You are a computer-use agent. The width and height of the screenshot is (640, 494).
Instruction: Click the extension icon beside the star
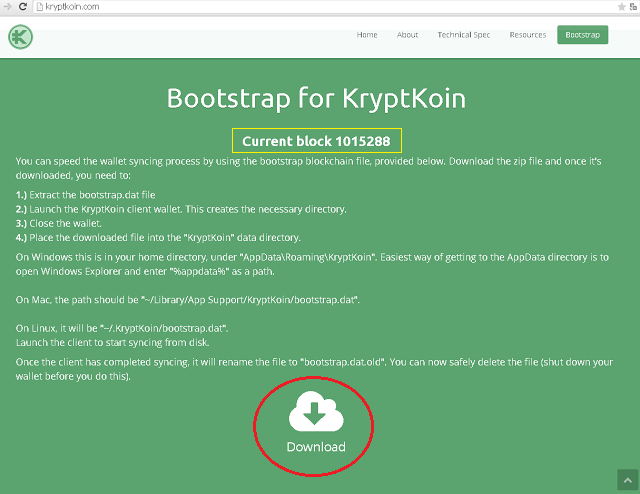tap(633, 7)
